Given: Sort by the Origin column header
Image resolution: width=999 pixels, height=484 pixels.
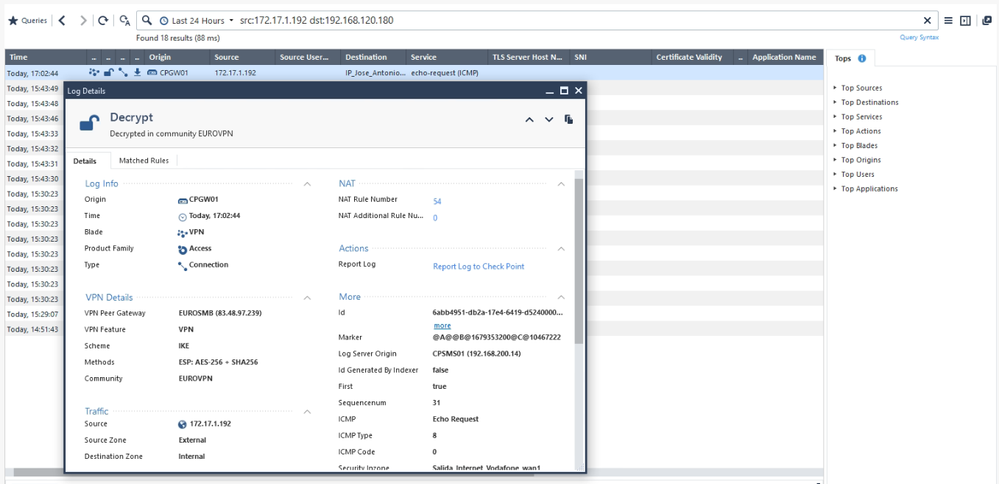Looking at the screenshot, I should point(176,57).
